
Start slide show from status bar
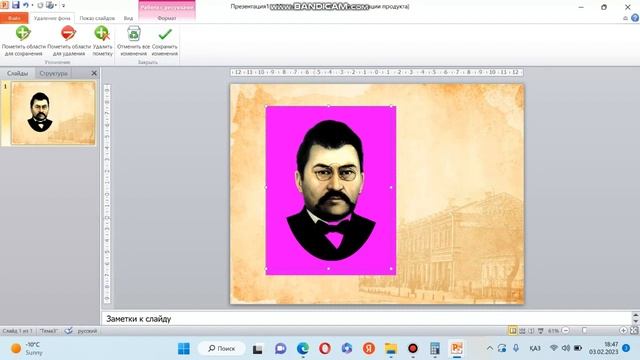pyautogui.click(x=540, y=331)
